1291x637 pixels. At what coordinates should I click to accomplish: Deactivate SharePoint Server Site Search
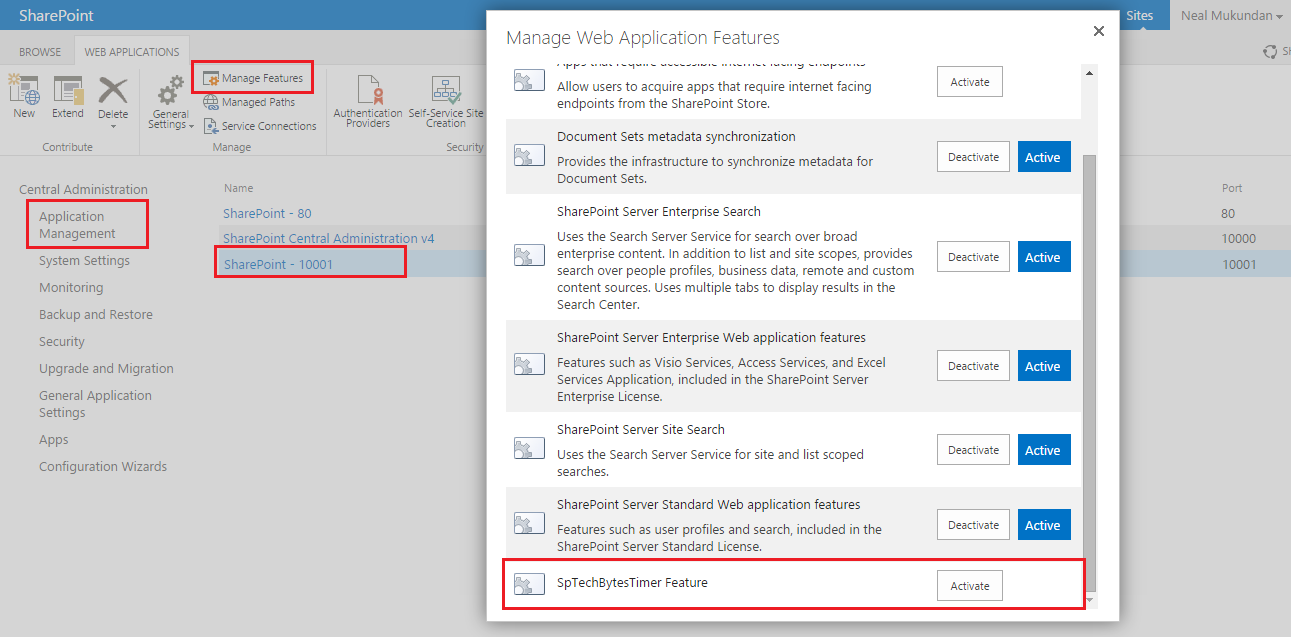pos(972,449)
